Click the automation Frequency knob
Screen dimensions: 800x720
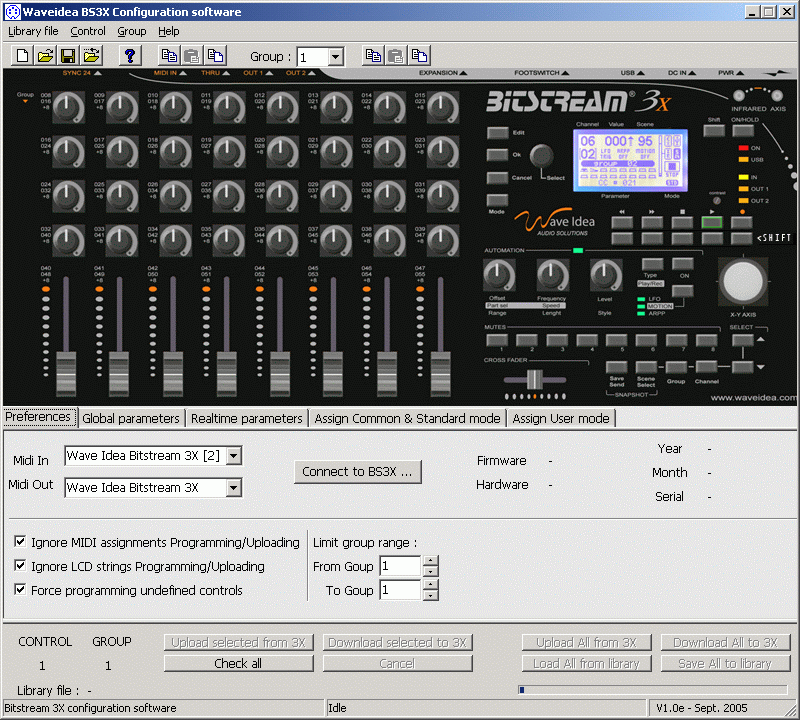(552, 276)
